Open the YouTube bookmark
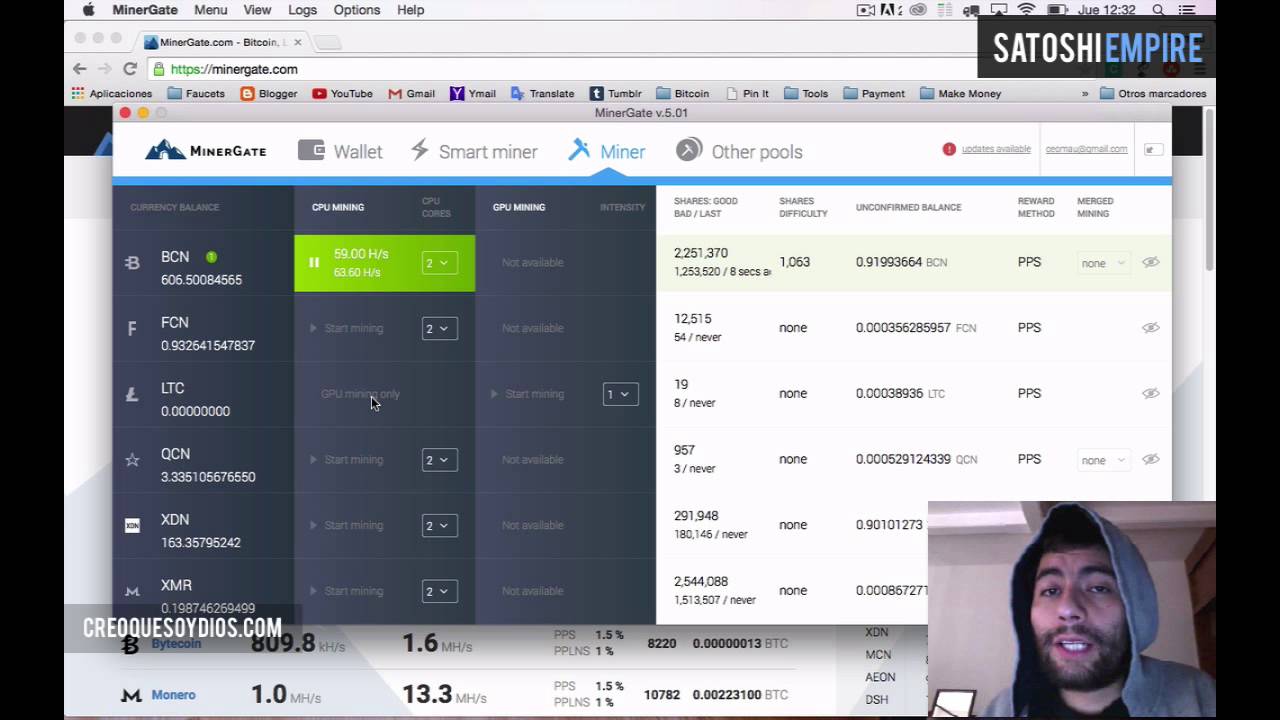This screenshot has width=1280, height=720. click(342, 93)
